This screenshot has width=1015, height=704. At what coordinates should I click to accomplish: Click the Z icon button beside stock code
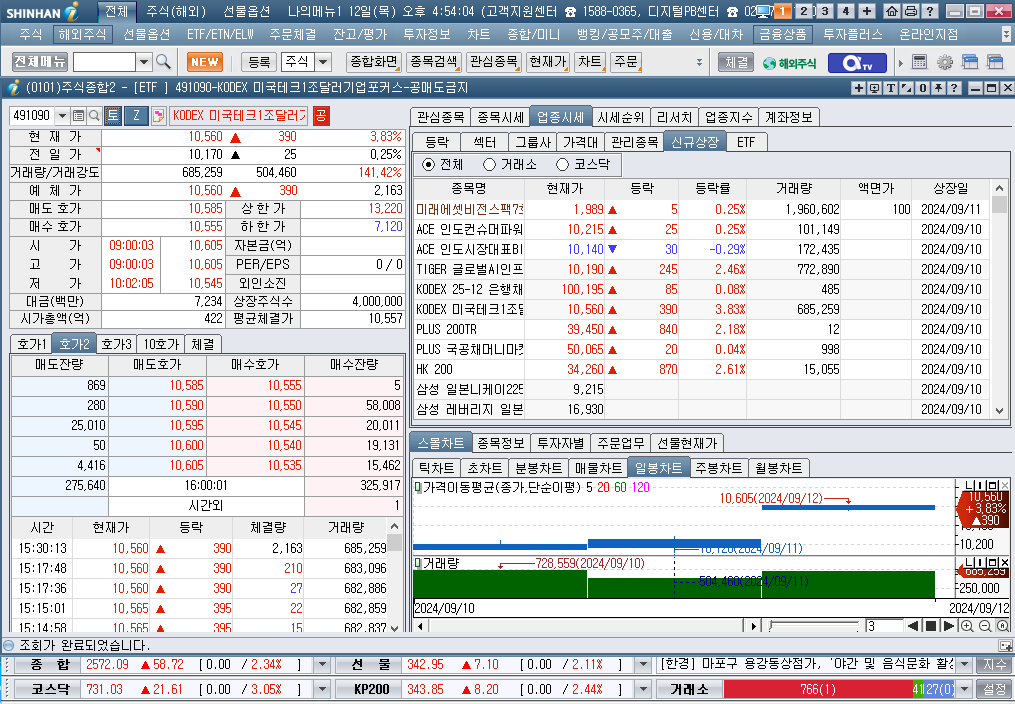pos(136,116)
